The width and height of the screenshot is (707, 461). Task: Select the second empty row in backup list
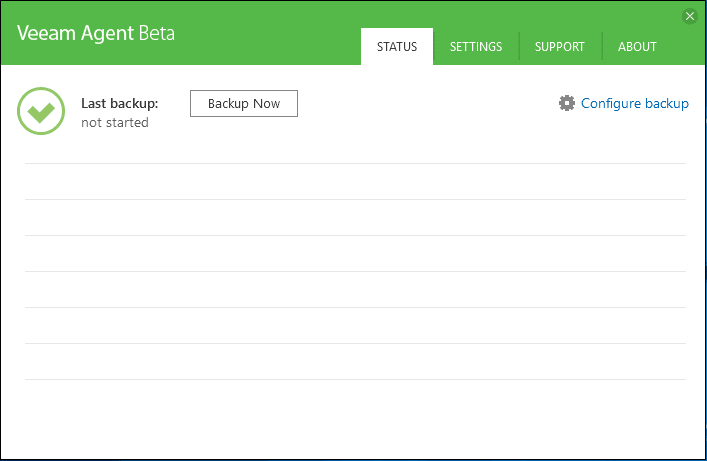[x=355, y=217]
